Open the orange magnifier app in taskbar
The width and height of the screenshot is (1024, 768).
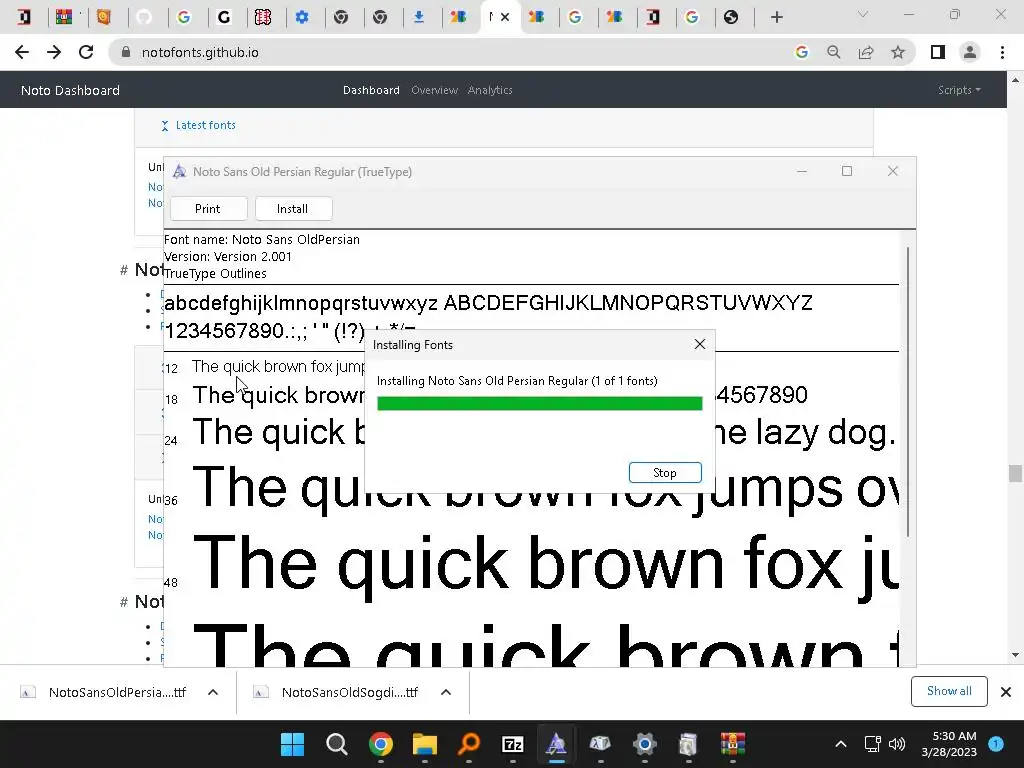point(469,744)
